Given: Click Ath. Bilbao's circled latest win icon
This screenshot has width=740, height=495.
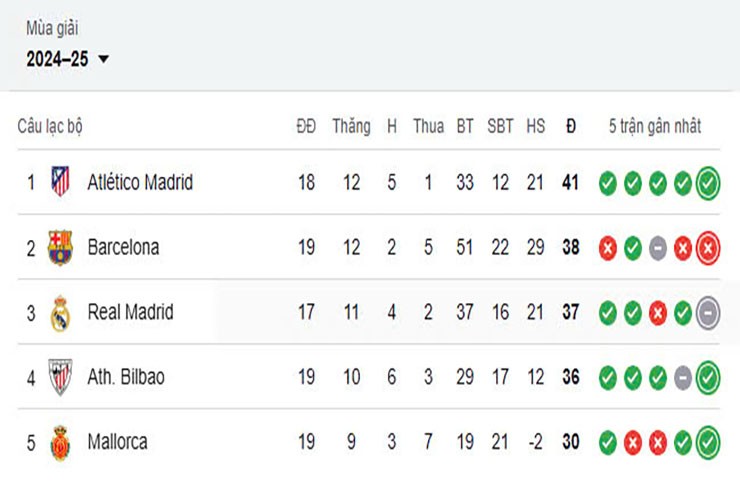Looking at the screenshot, I should [708, 377].
